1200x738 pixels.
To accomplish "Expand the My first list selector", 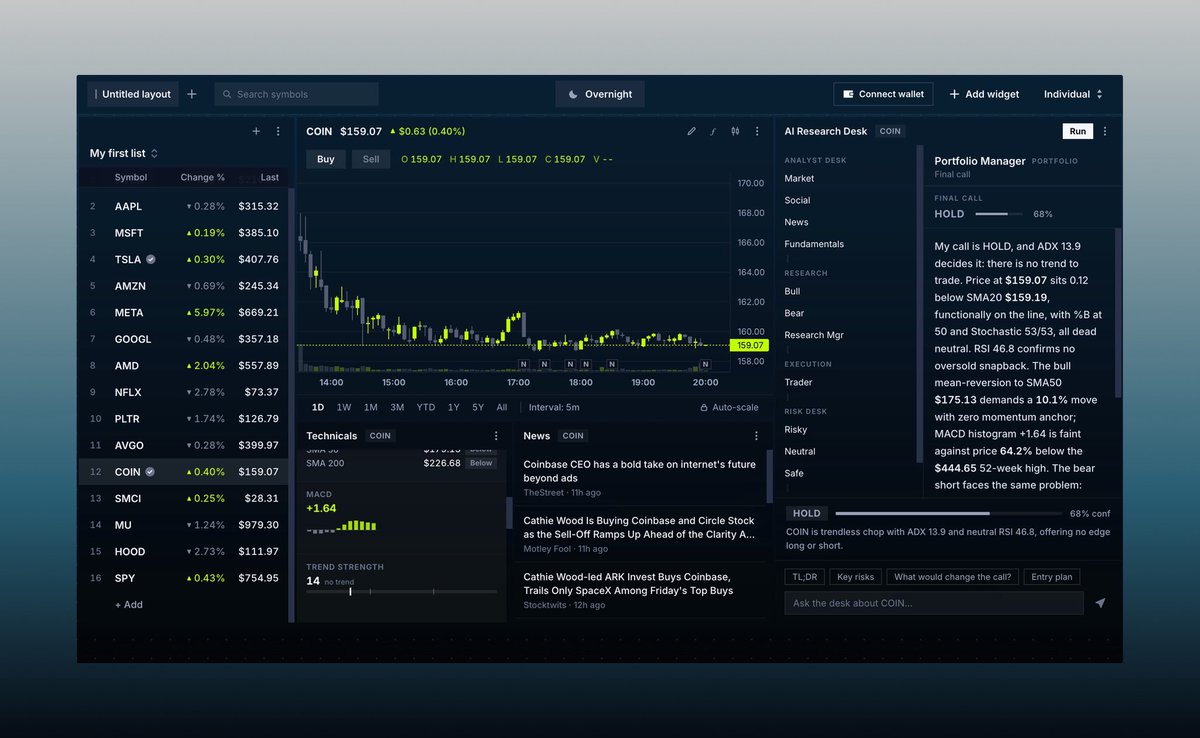I will [124, 153].
